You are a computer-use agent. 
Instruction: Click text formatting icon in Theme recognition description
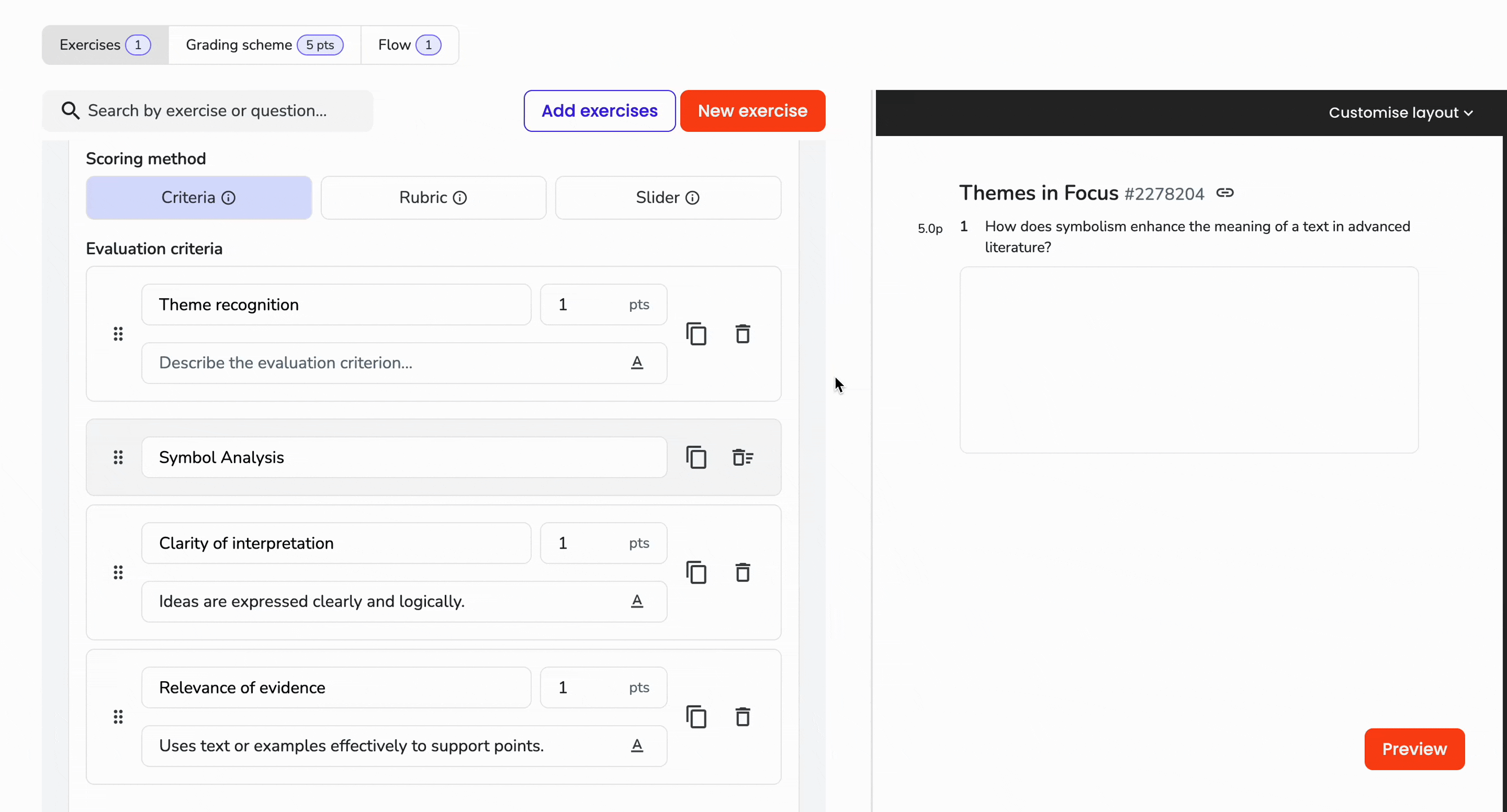point(637,363)
